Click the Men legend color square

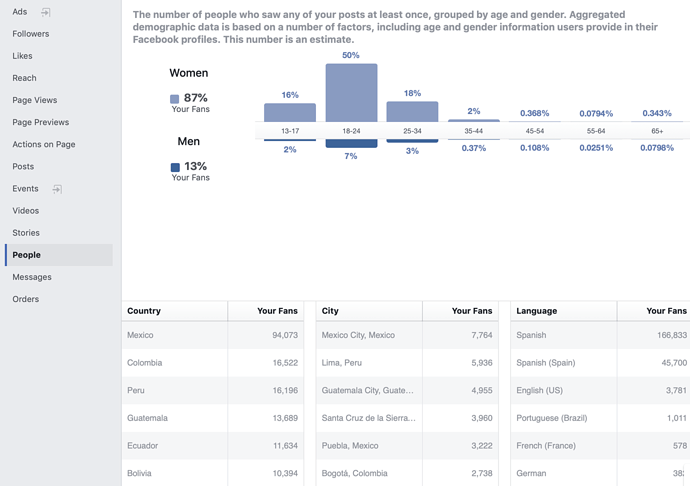click(x=175, y=168)
